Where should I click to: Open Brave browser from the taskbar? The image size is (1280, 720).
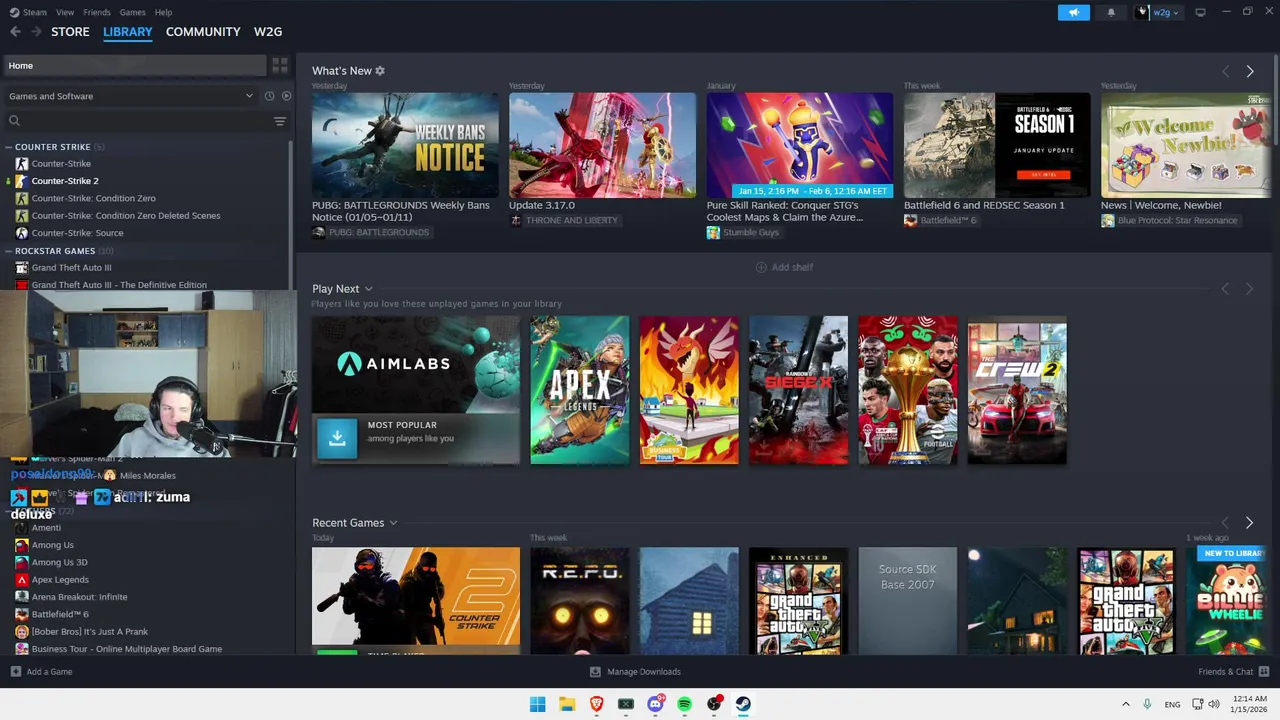tap(596, 704)
